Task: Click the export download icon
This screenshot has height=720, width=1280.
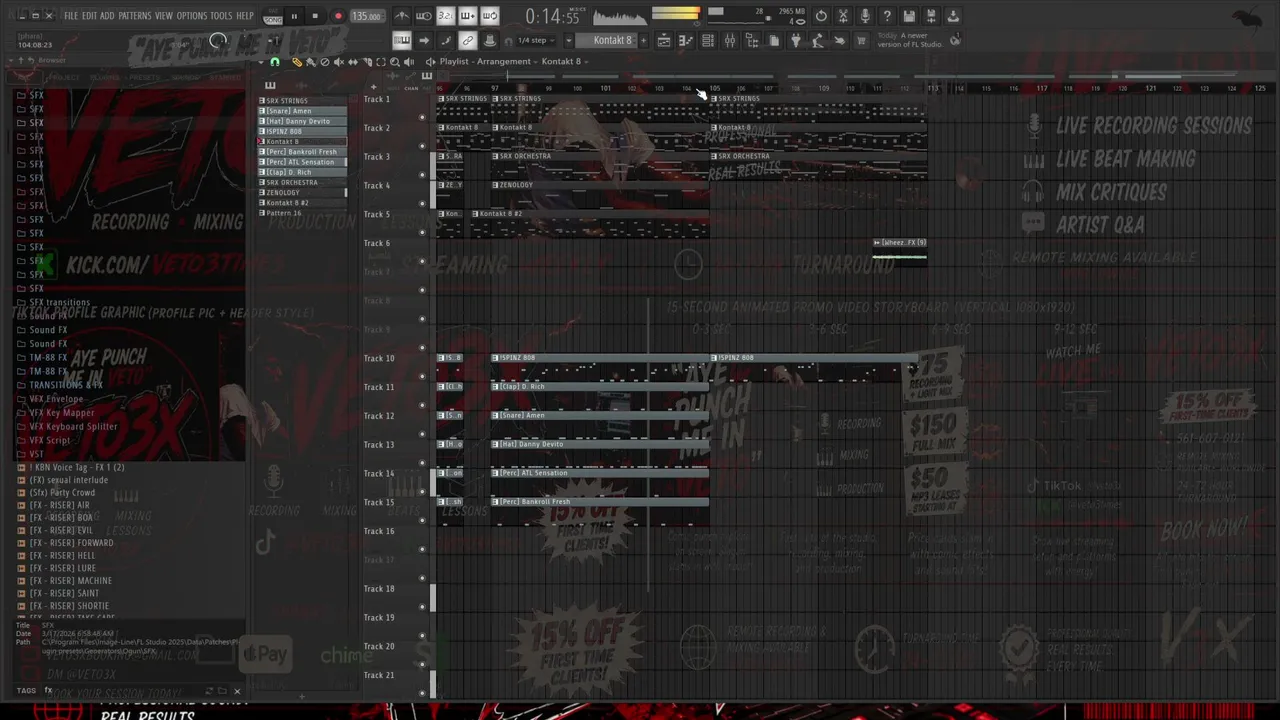Action: [953, 16]
